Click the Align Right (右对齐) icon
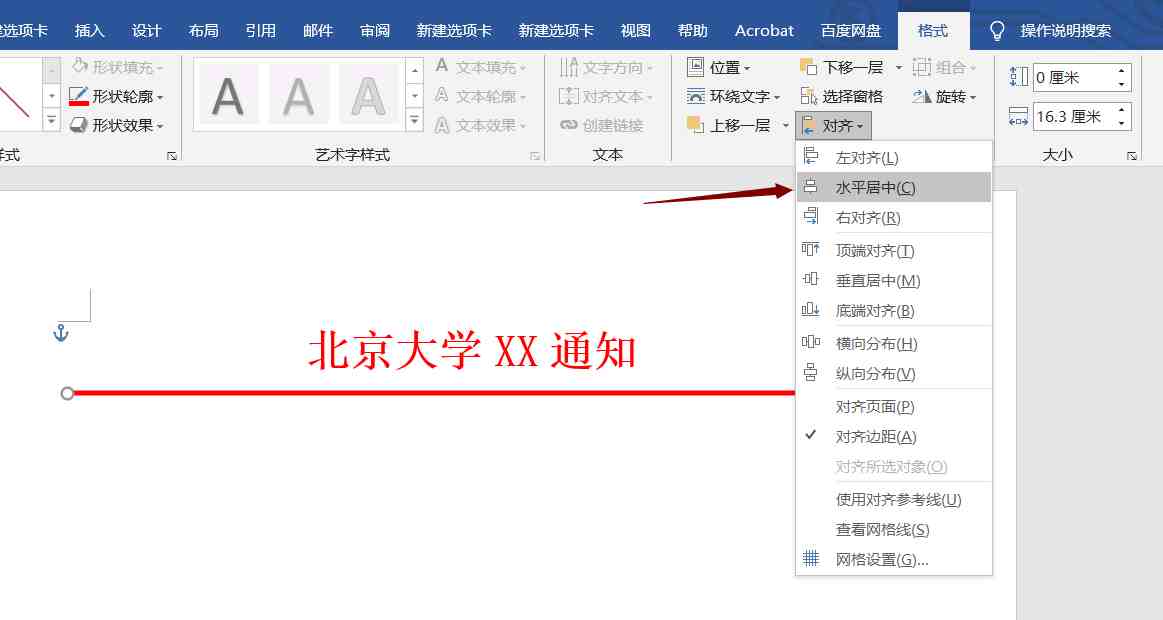The width and height of the screenshot is (1163, 620). [811, 217]
